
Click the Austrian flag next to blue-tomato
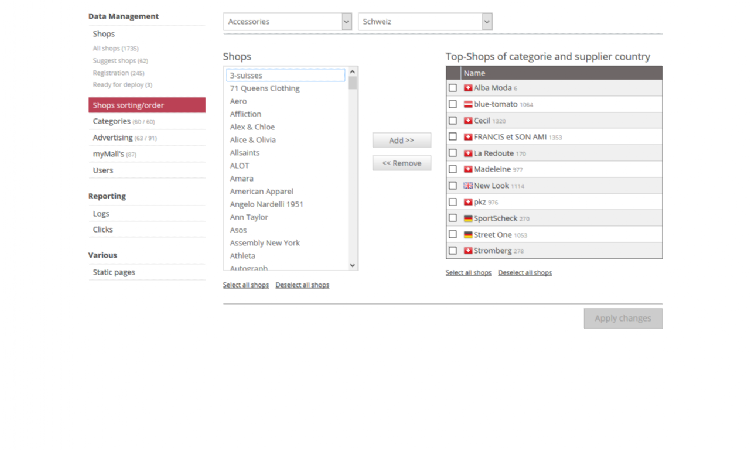coord(468,104)
